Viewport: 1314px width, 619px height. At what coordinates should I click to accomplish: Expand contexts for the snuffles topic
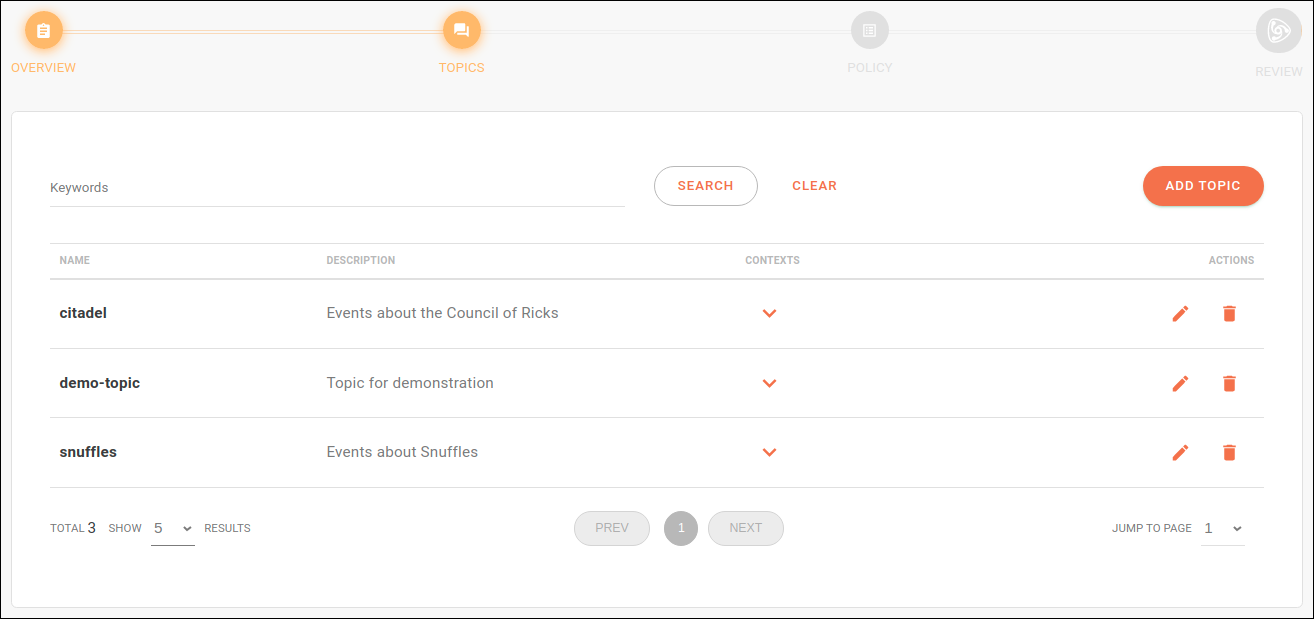tap(770, 452)
